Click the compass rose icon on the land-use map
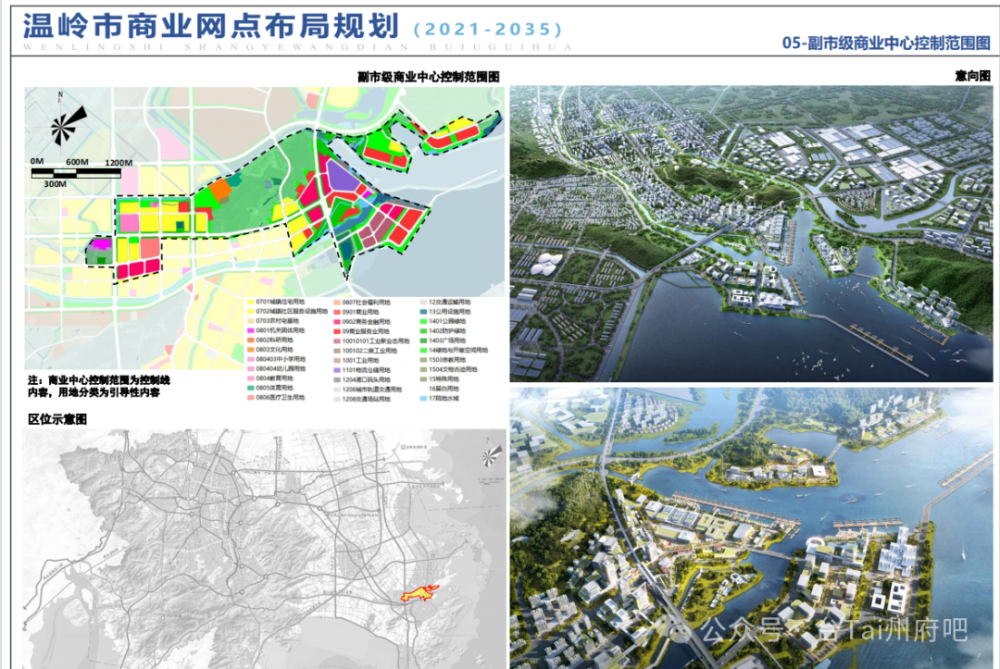 60,126
